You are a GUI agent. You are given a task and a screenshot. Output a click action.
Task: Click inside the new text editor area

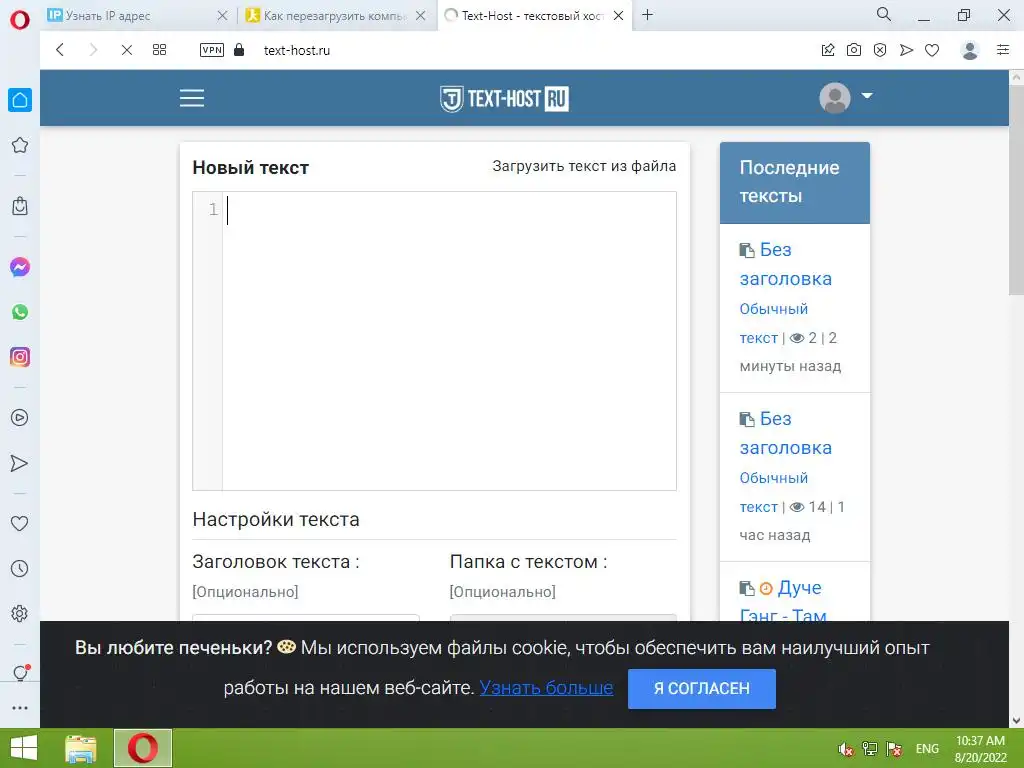tap(449, 341)
